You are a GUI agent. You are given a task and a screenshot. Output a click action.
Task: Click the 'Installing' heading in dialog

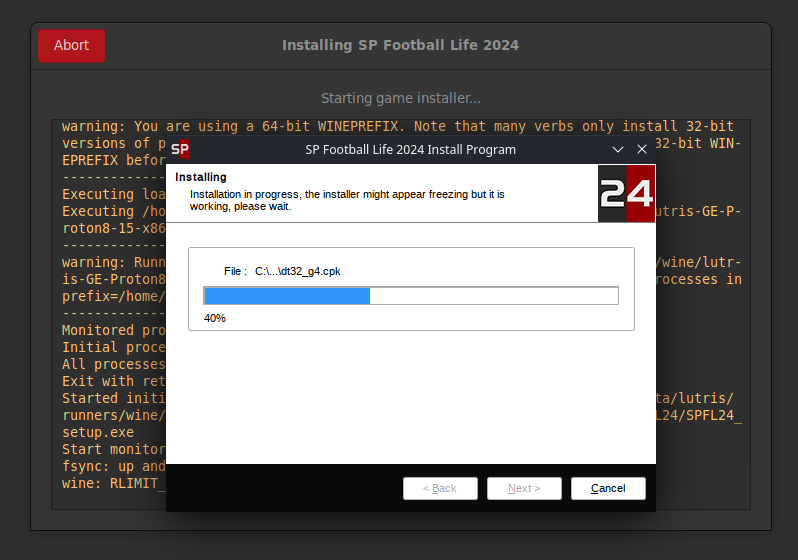pyautogui.click(x=201, y=177)
